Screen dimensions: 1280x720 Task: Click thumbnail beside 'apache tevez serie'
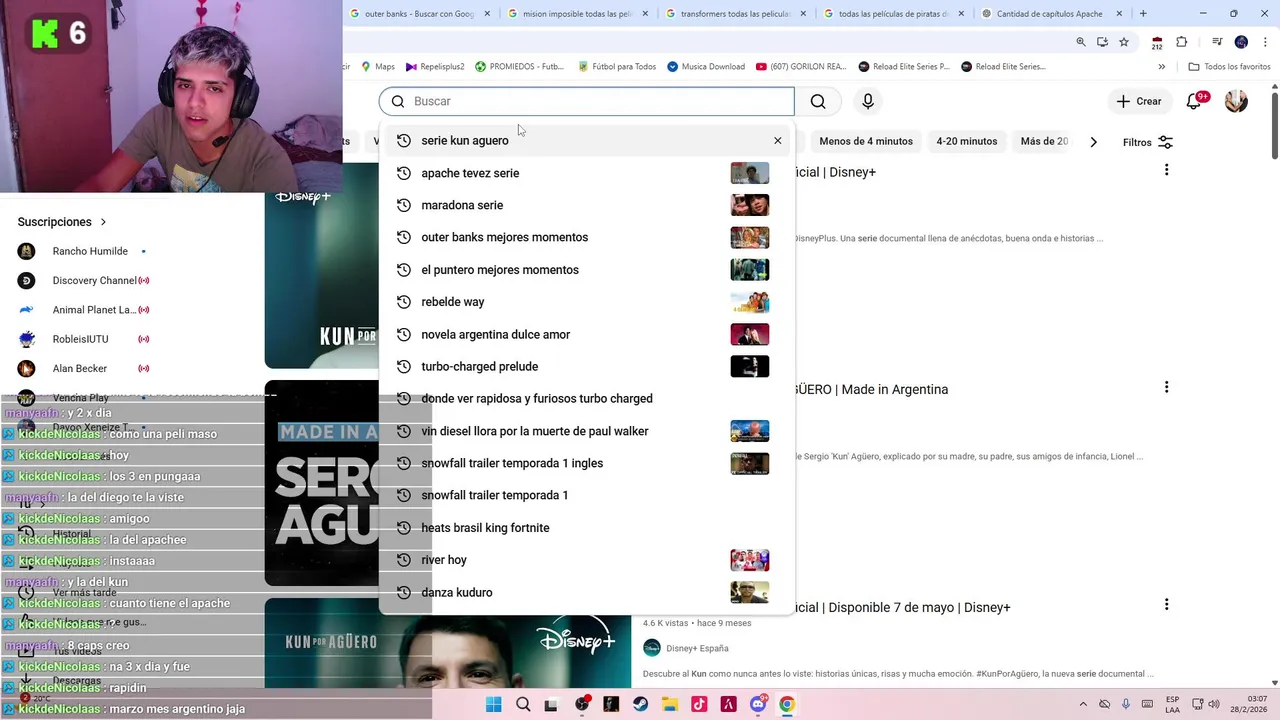(749, 173)
